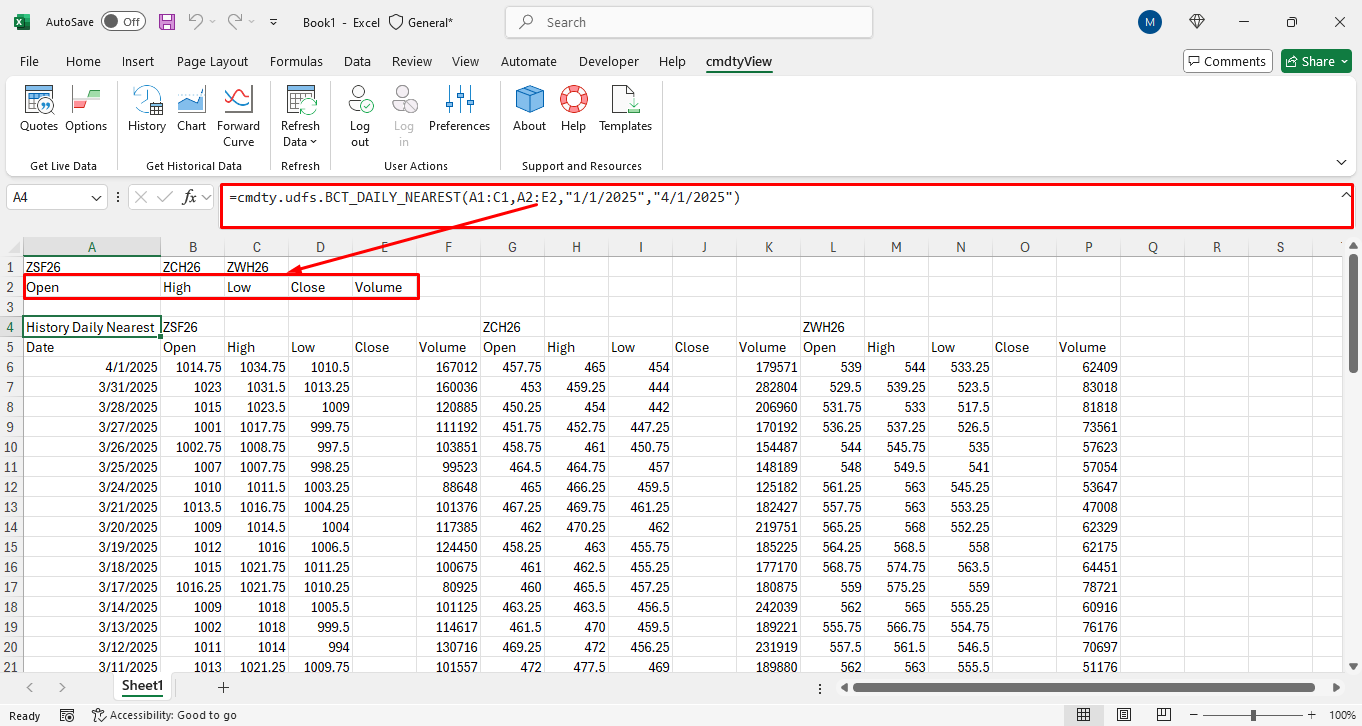Select cell L4 containing ZWH26
Image resolution: width=1362 pixels, height=726 pixels.
tap(832, 327)
